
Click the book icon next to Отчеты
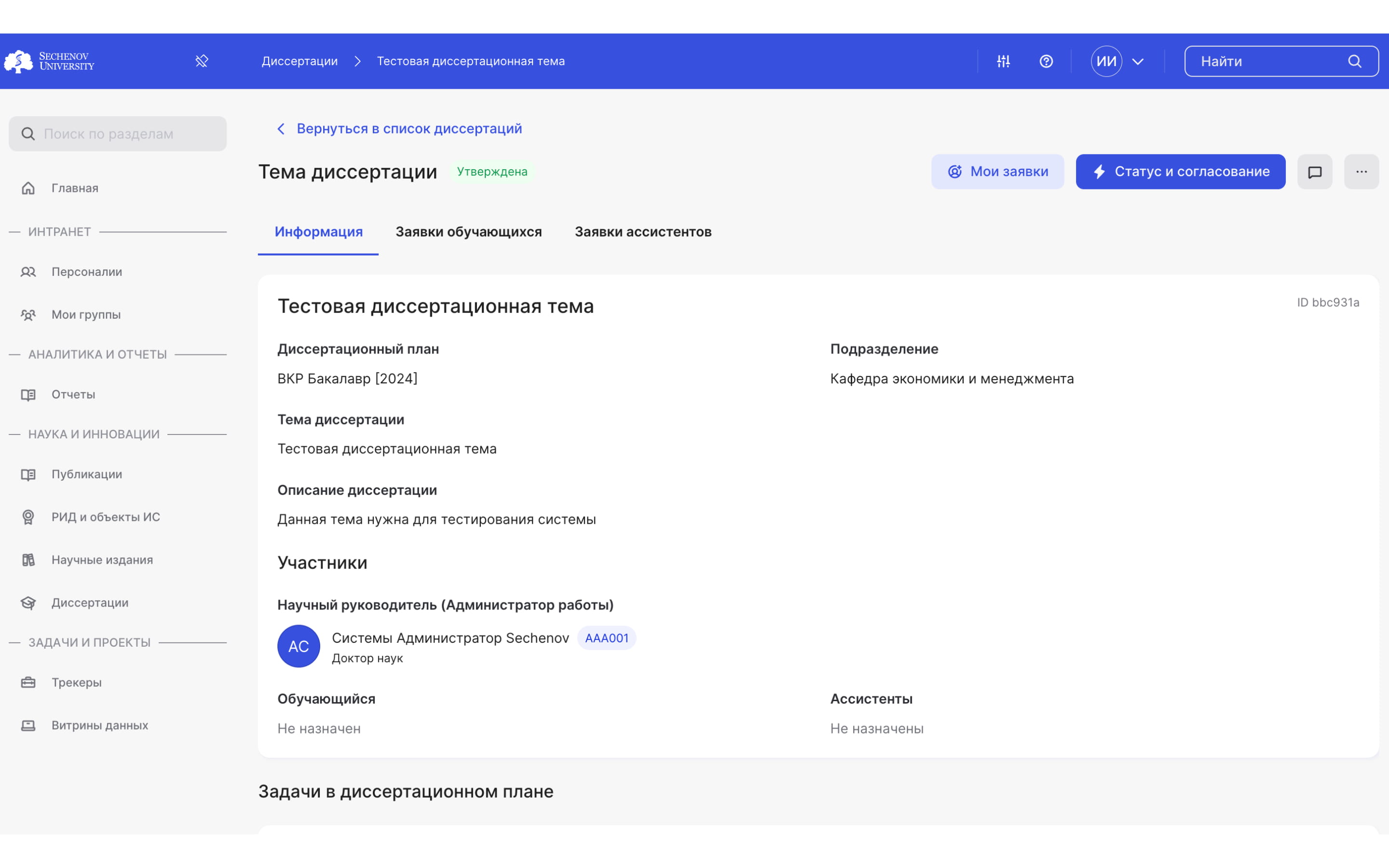pyautogui.click(x=28, y=394)
